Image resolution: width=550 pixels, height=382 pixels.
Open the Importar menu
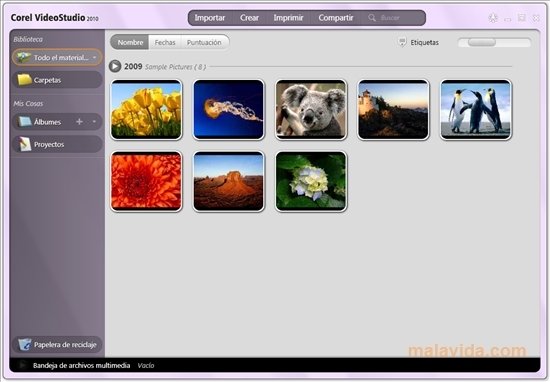210,18
